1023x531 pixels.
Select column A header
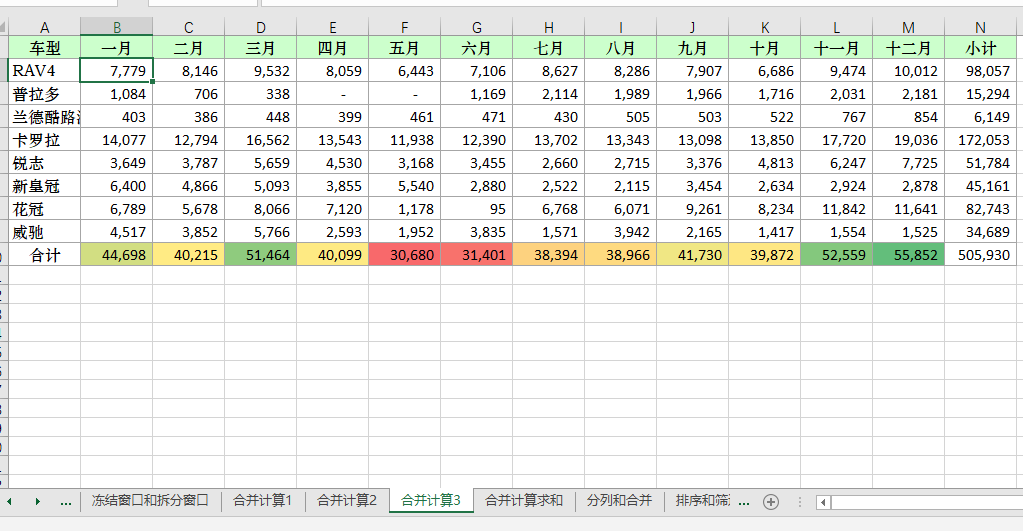tap(44, 27)
